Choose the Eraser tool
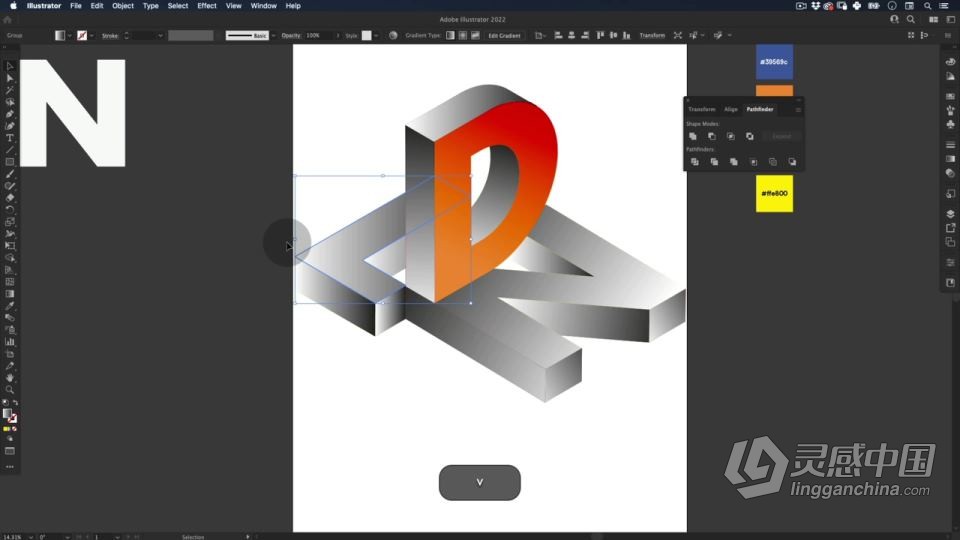Image resolution: width=960 pixels, height=540 pixels. pyautogui.click(x=10, y=198)
